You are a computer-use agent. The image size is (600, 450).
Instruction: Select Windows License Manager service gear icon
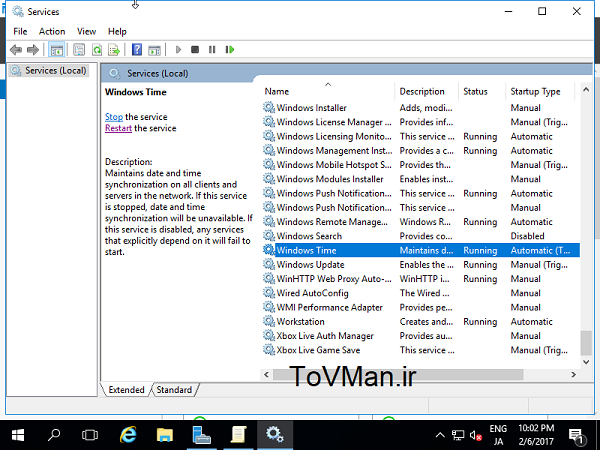point(269,122)
